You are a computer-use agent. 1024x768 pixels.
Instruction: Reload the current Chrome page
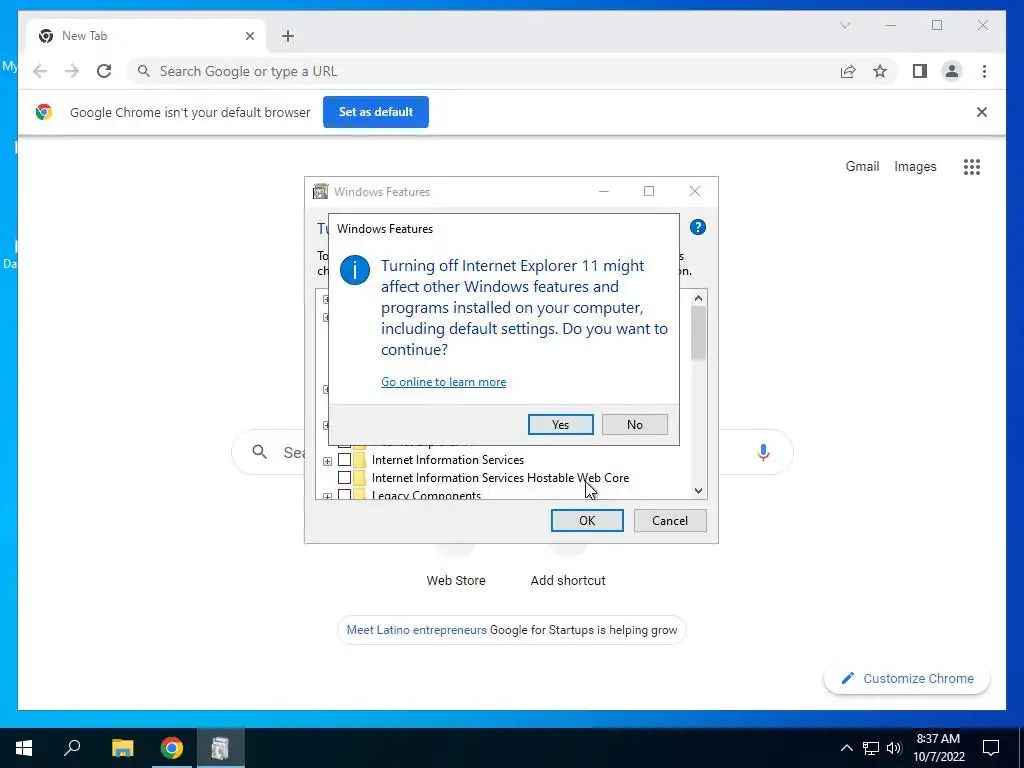[104, 71]
